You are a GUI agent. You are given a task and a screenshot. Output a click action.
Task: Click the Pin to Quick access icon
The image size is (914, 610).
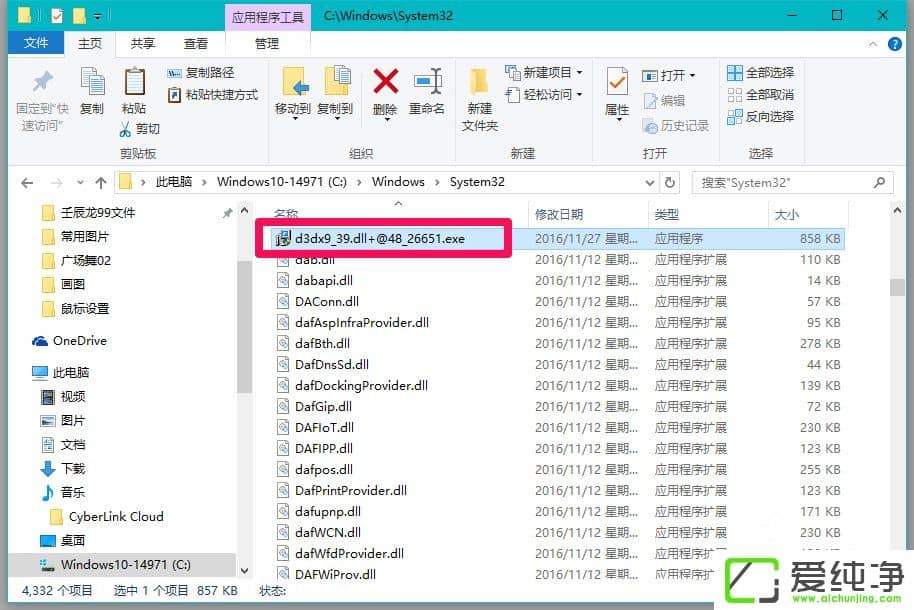42,83
